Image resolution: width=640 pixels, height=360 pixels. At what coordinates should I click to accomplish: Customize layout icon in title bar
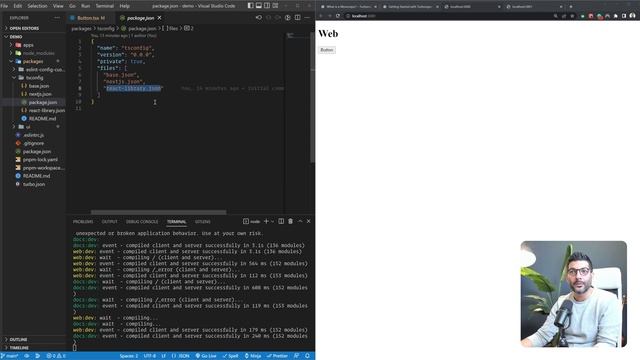(276, 6)
